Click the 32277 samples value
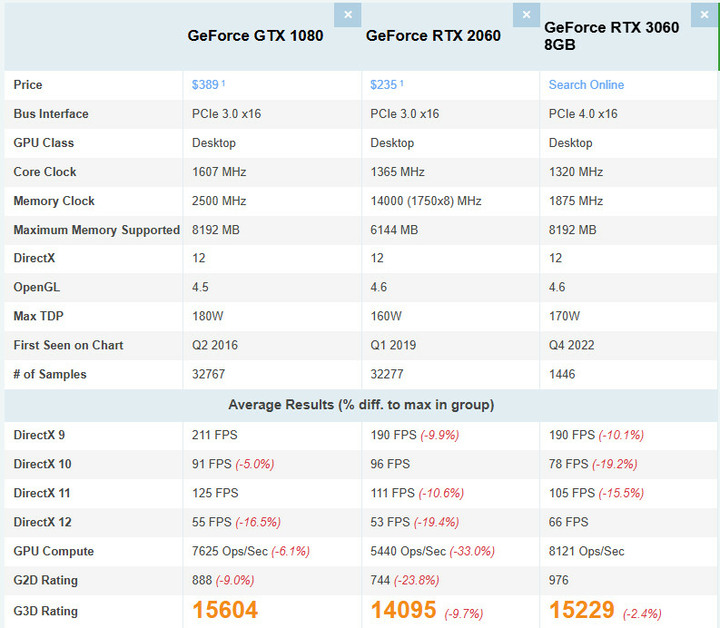Viewport: 720px width, 628px height. [387, 375]
